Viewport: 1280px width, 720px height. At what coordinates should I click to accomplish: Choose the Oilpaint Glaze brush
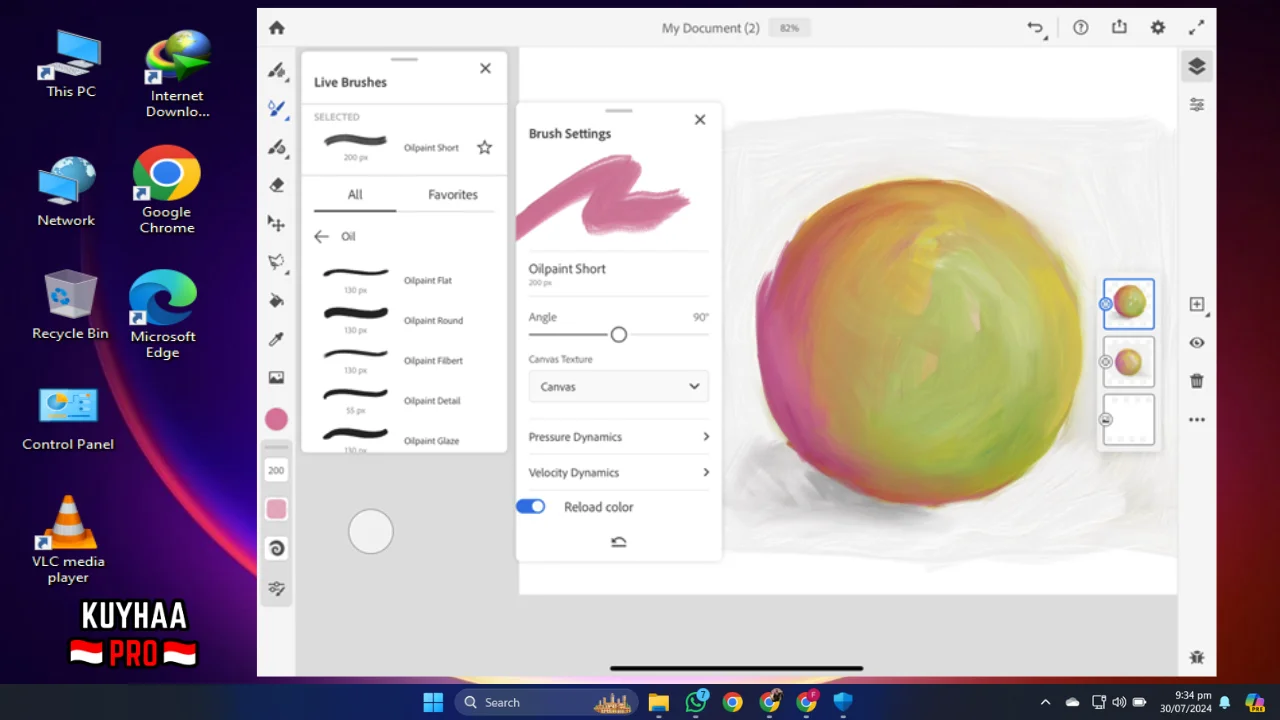click(x=403, y=438)
